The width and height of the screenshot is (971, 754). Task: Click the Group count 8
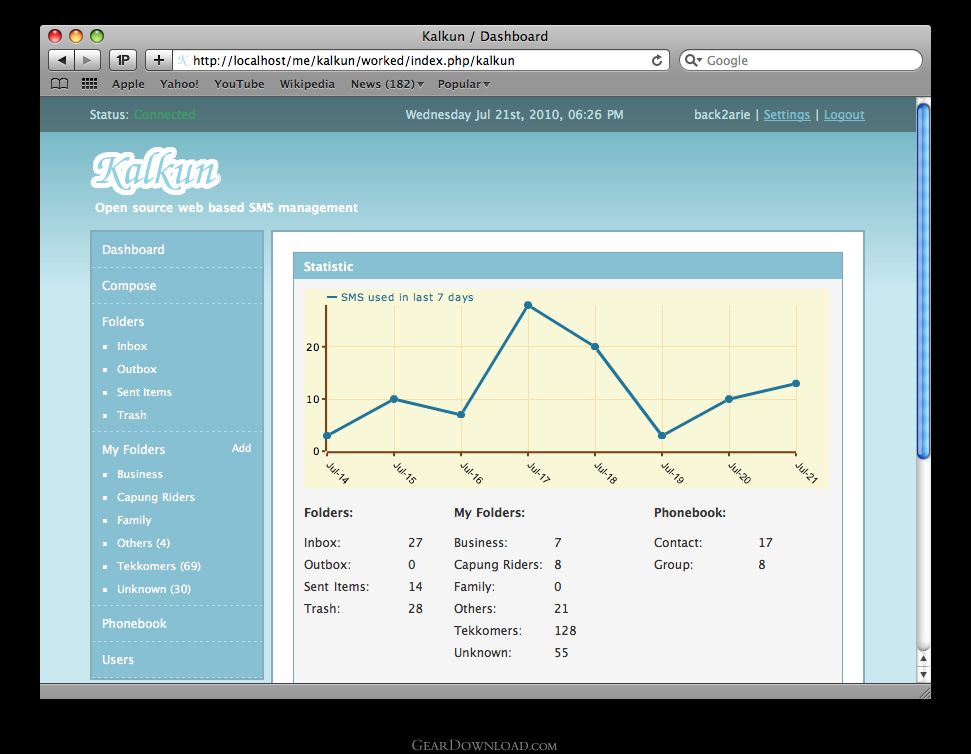point(762,565)
